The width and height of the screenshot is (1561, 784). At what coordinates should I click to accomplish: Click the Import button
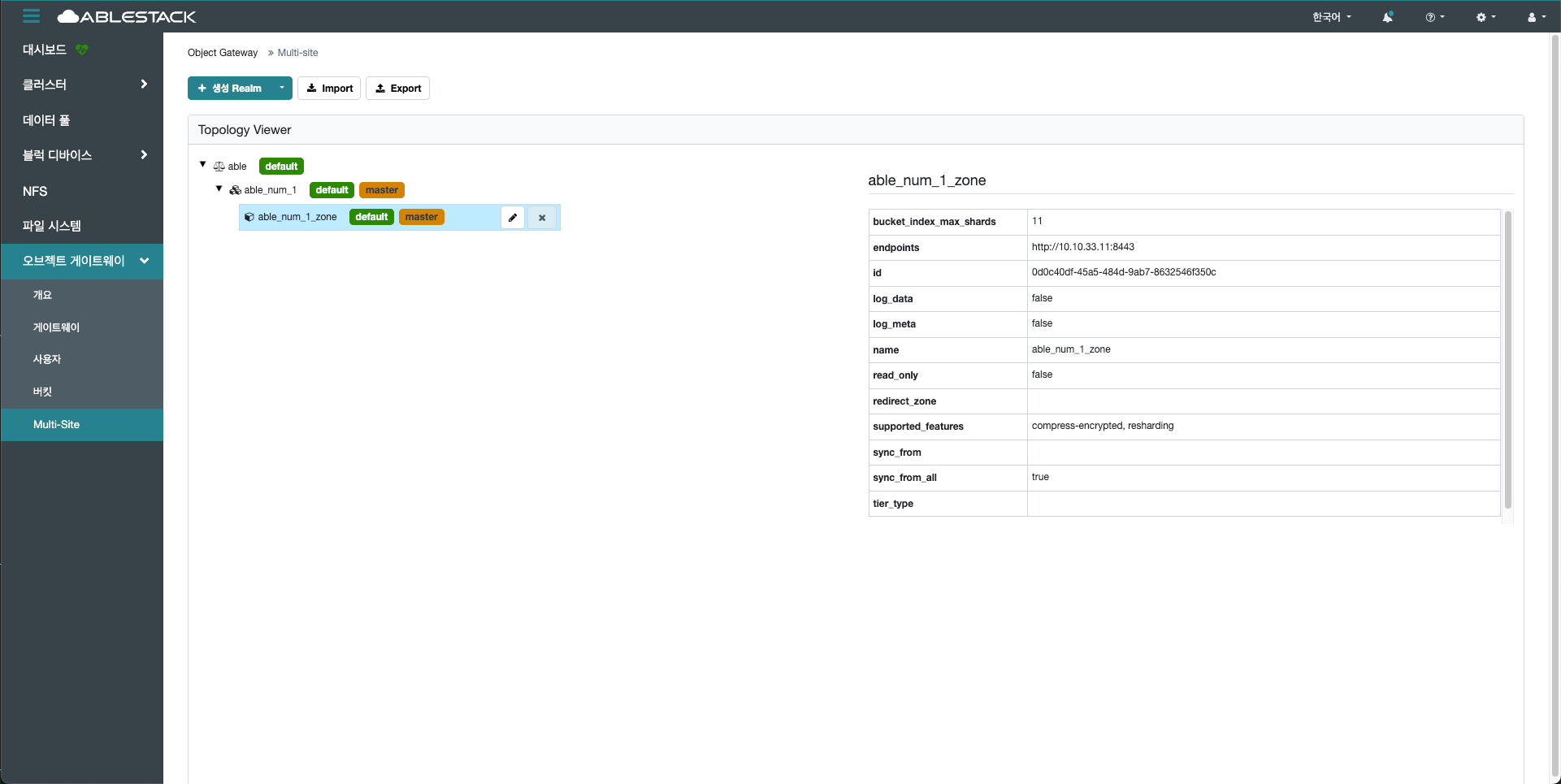point(329,88)
